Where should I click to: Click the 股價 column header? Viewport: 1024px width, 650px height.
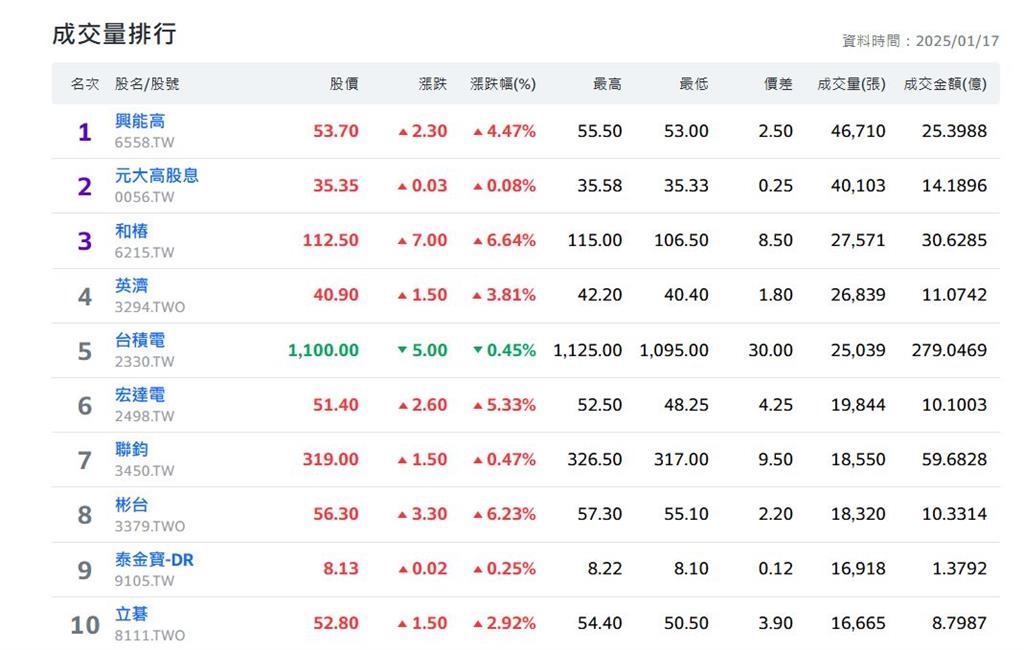pyautogui.click(x=344, y=84)
